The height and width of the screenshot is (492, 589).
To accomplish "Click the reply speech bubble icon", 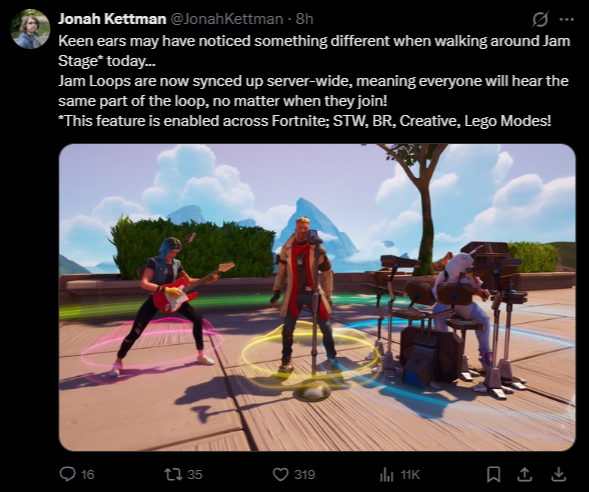I will (x=68, y=474).
